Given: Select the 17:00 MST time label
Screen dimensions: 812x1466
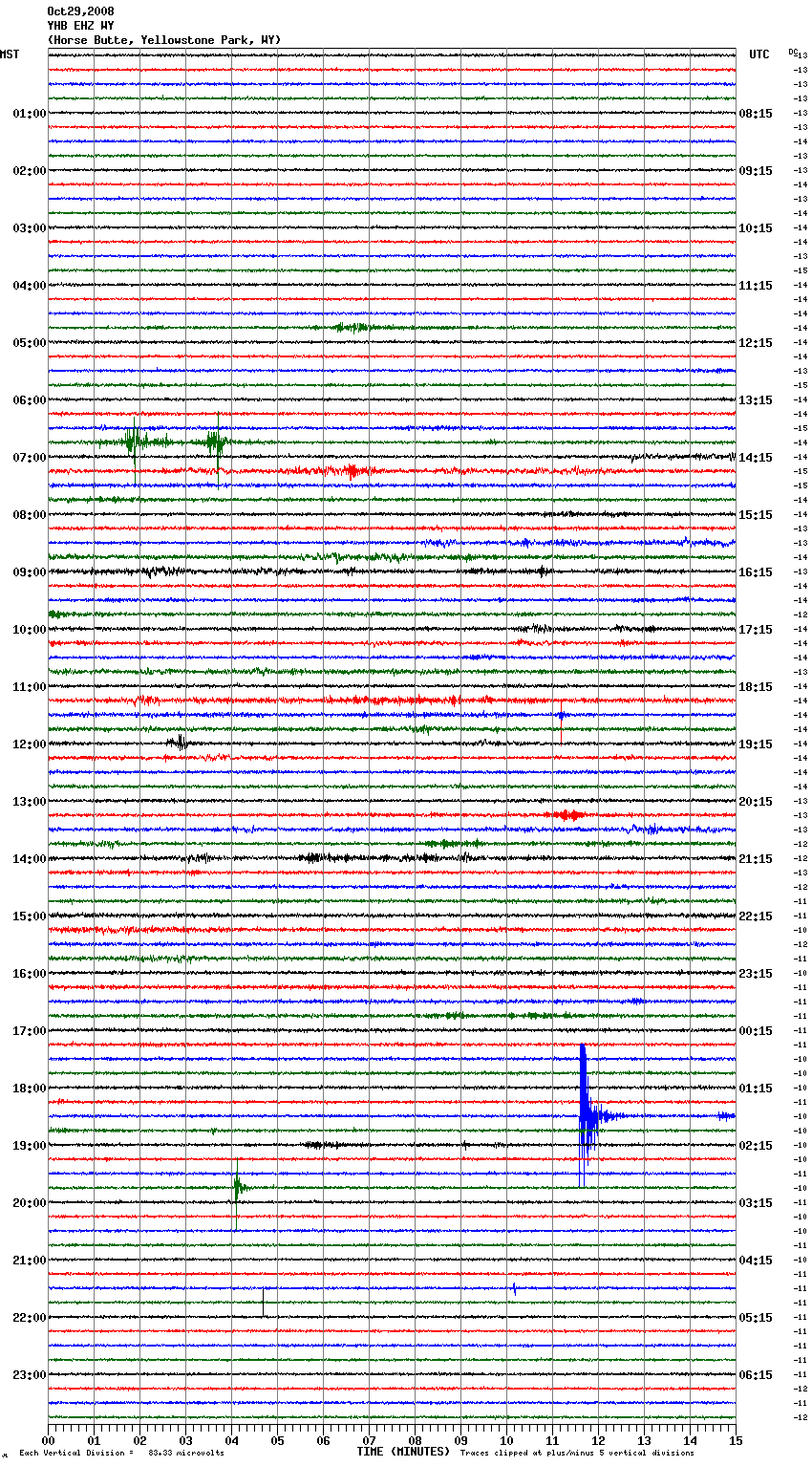Looking at the screenshot, I should (30, 1031).
